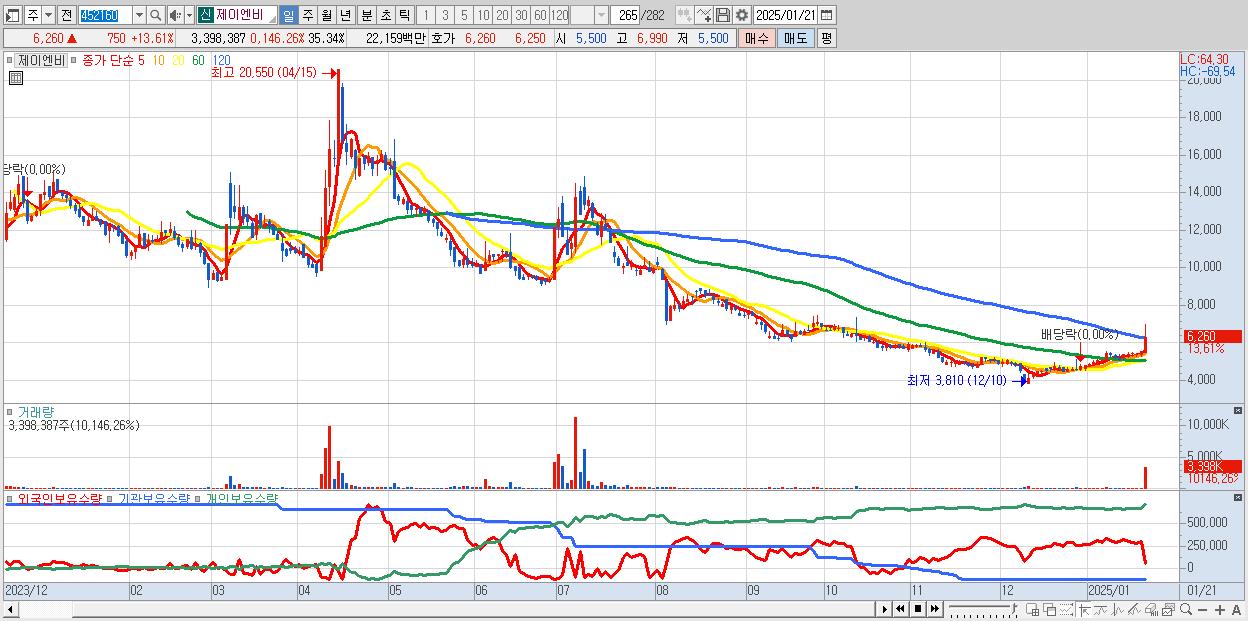Select the 3 interval button

coord(445,15)
